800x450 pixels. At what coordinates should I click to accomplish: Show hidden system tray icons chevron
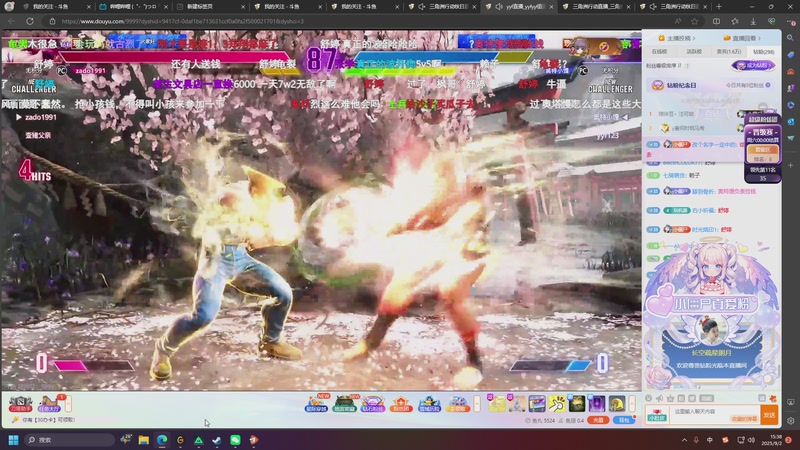[x=684, y=440]
